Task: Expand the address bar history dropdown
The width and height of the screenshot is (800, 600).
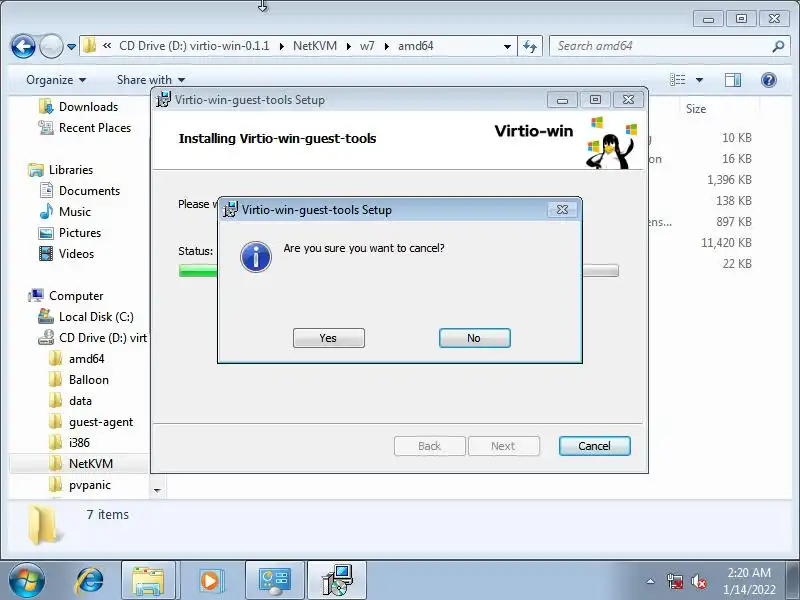Action: 507,46
